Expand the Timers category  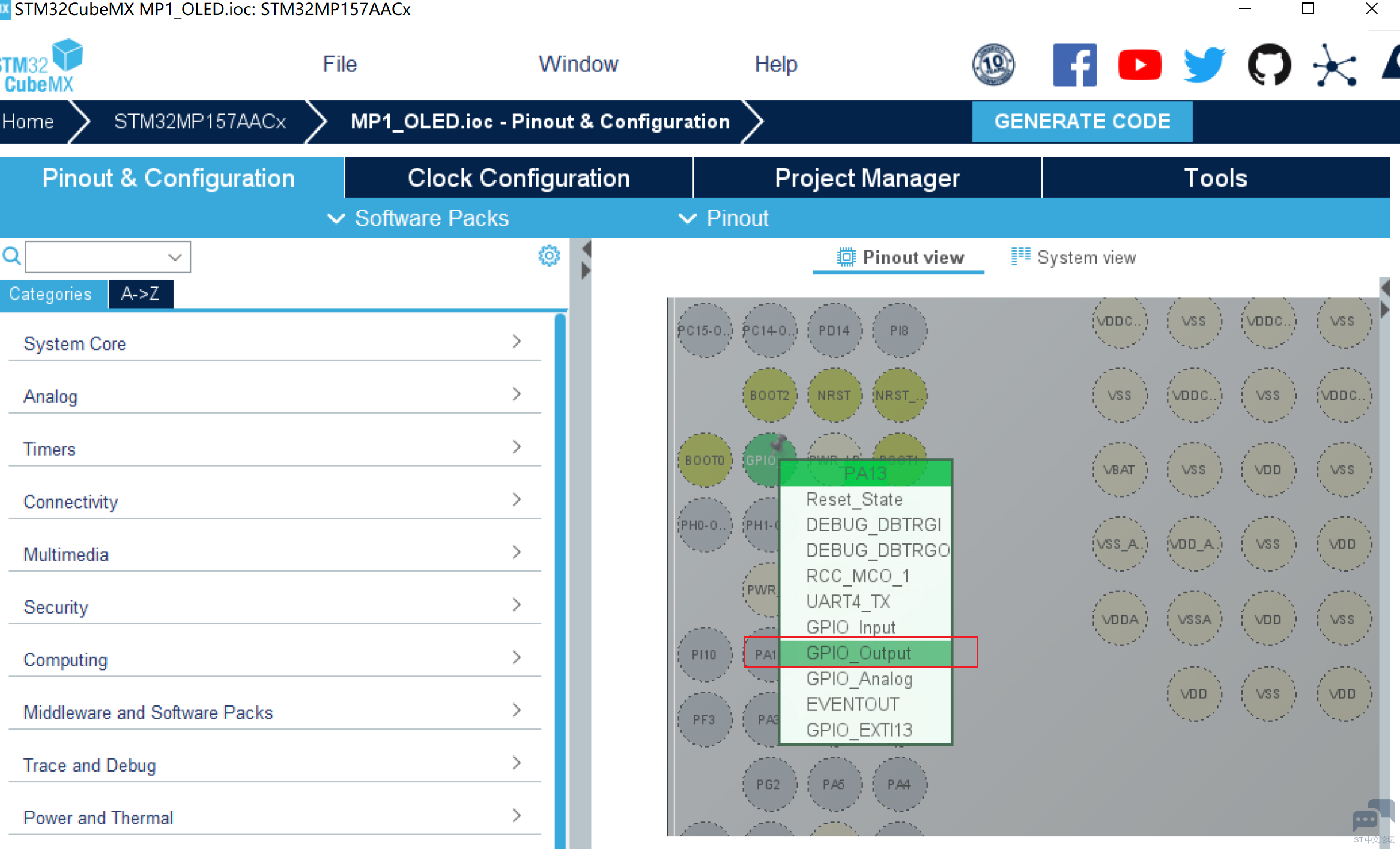[x=274, y=449]
